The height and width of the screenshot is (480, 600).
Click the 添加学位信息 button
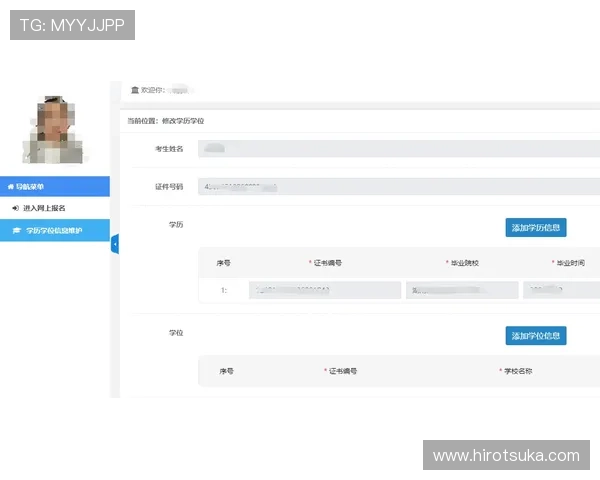pyautogui.click(x=536, y=336)
